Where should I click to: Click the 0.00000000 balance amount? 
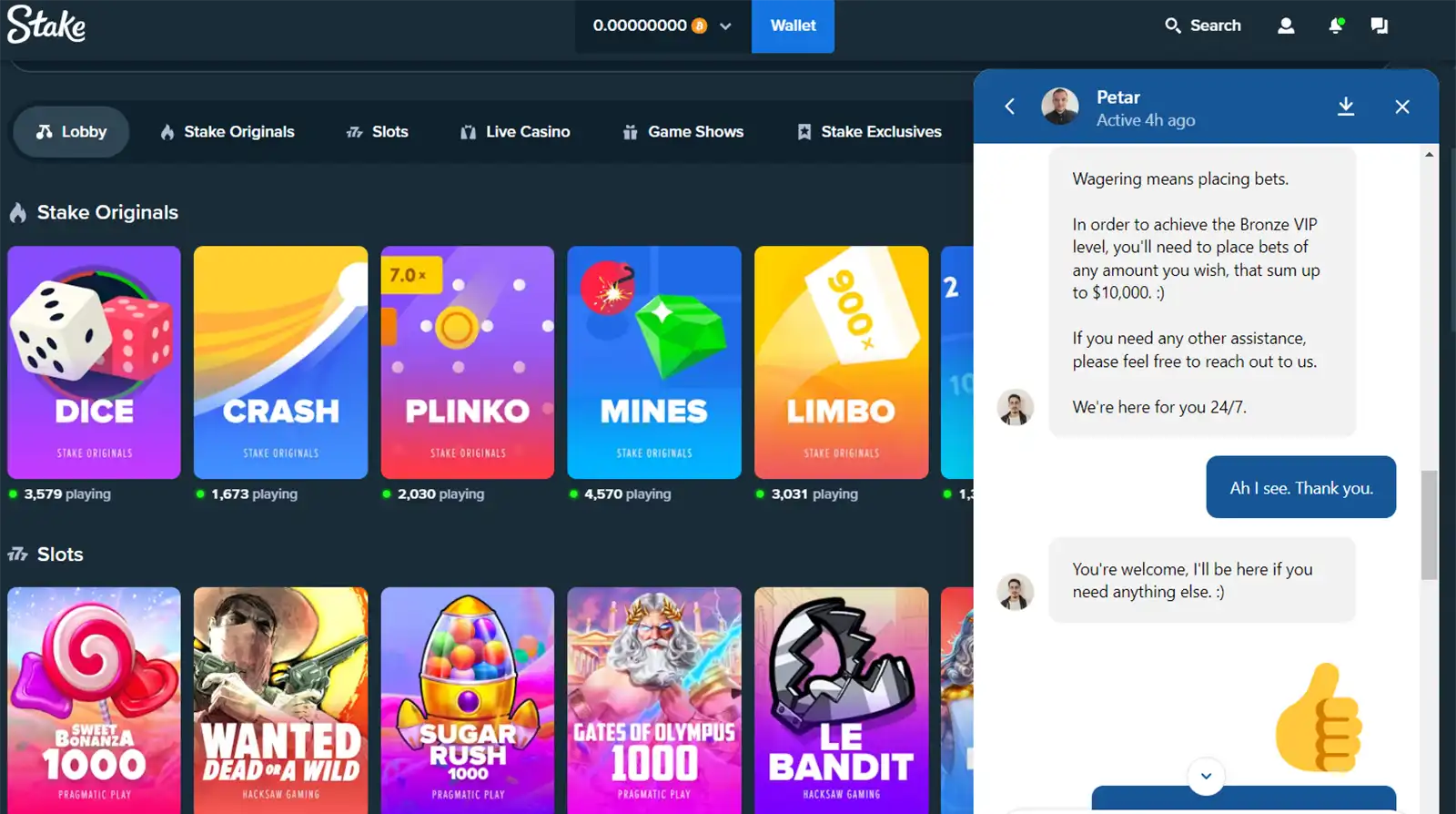click(640, 25)
